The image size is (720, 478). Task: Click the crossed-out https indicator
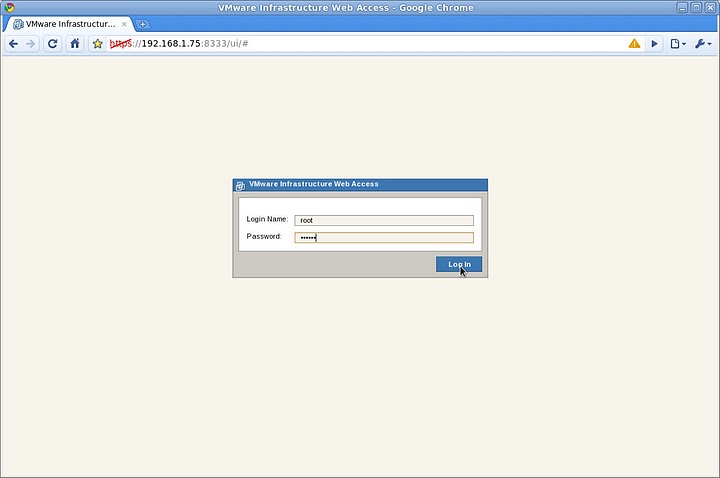[121, 44]
